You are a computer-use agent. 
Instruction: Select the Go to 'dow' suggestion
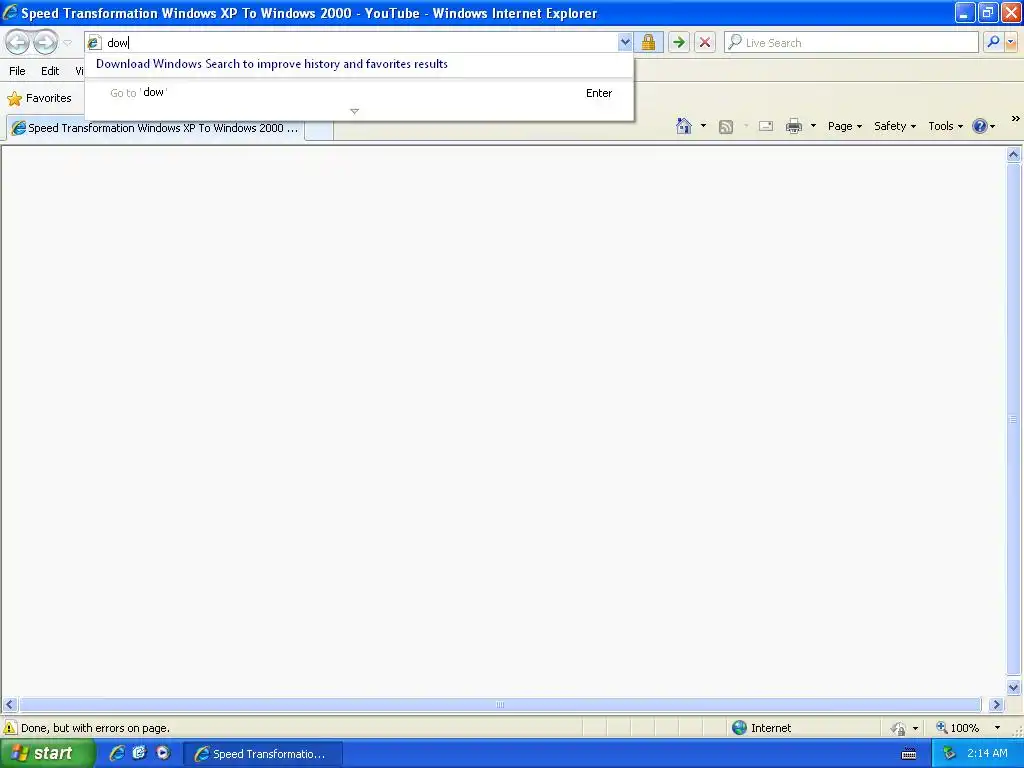pos(359,93)
